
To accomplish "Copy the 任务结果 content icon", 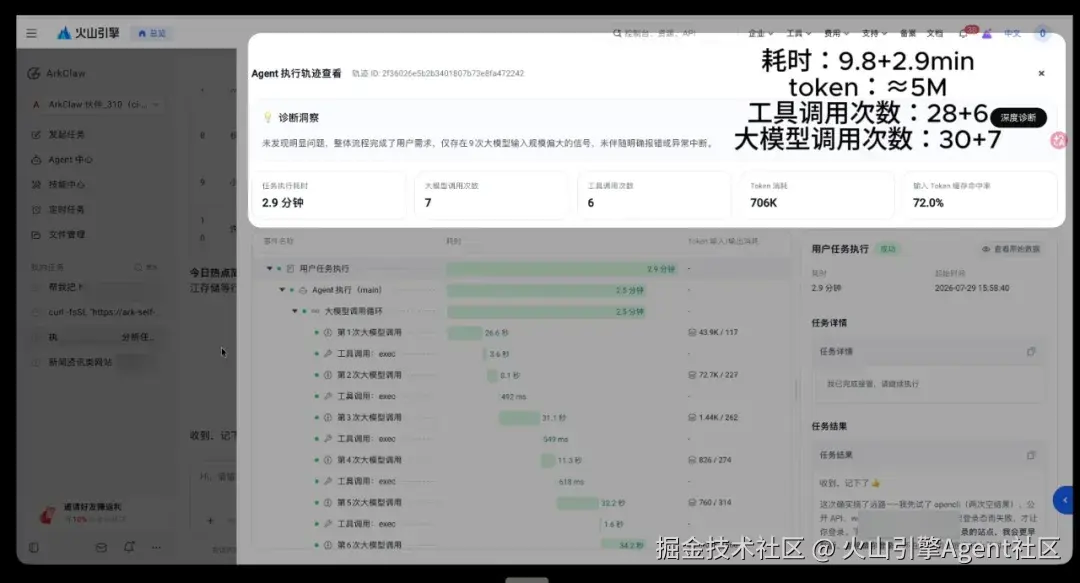I will pos(1031,456).
